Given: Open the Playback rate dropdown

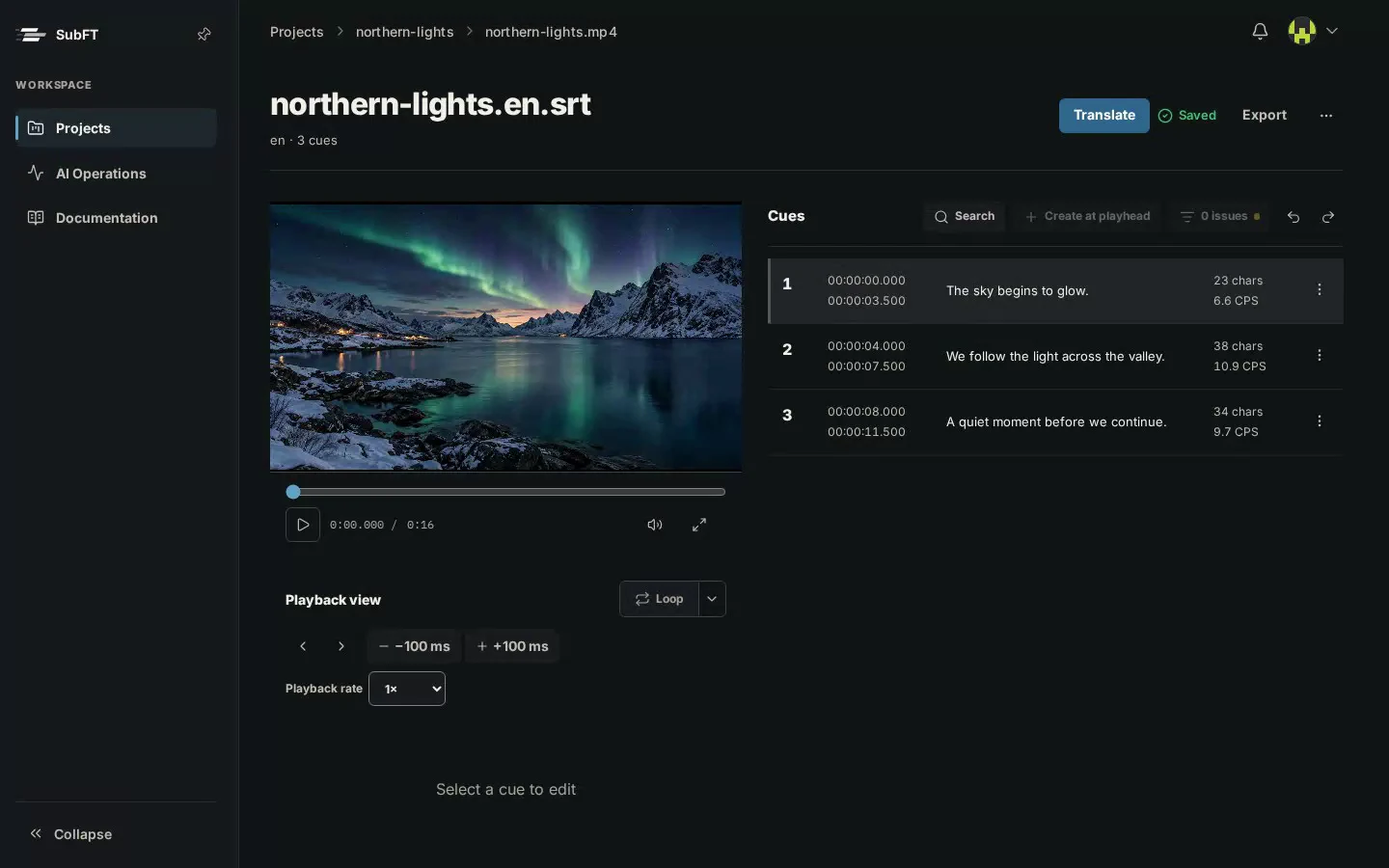Looking at the screenshot, I should [407, 689].
